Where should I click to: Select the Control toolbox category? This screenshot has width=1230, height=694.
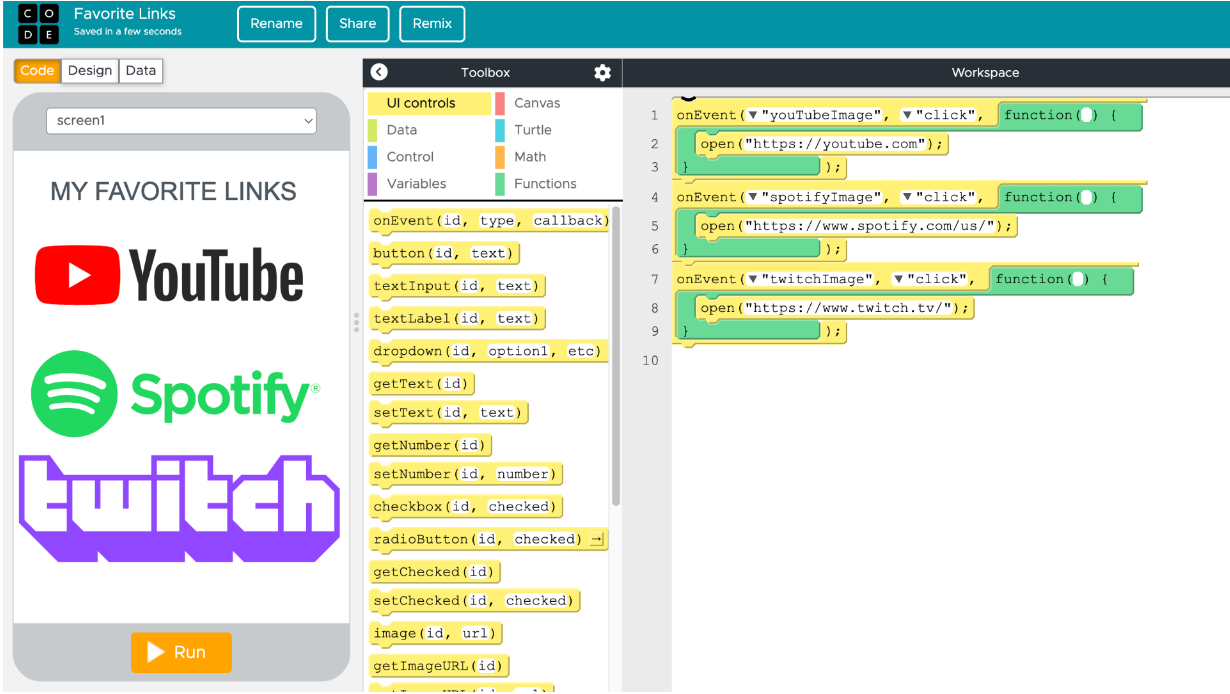coord(429,157)
